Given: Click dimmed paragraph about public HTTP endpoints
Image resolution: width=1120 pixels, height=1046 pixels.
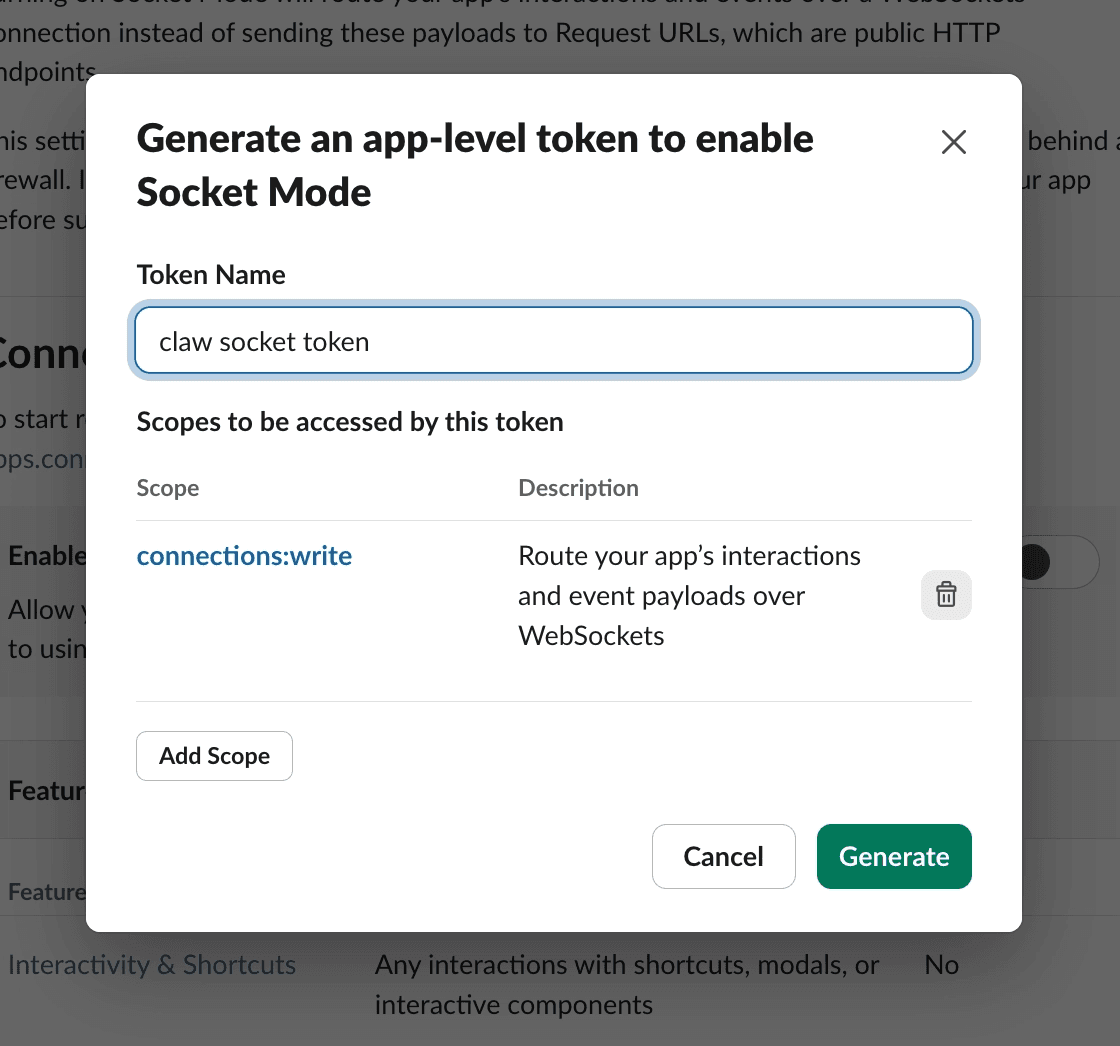Looking at the screenshot, I should click(500, 43).
